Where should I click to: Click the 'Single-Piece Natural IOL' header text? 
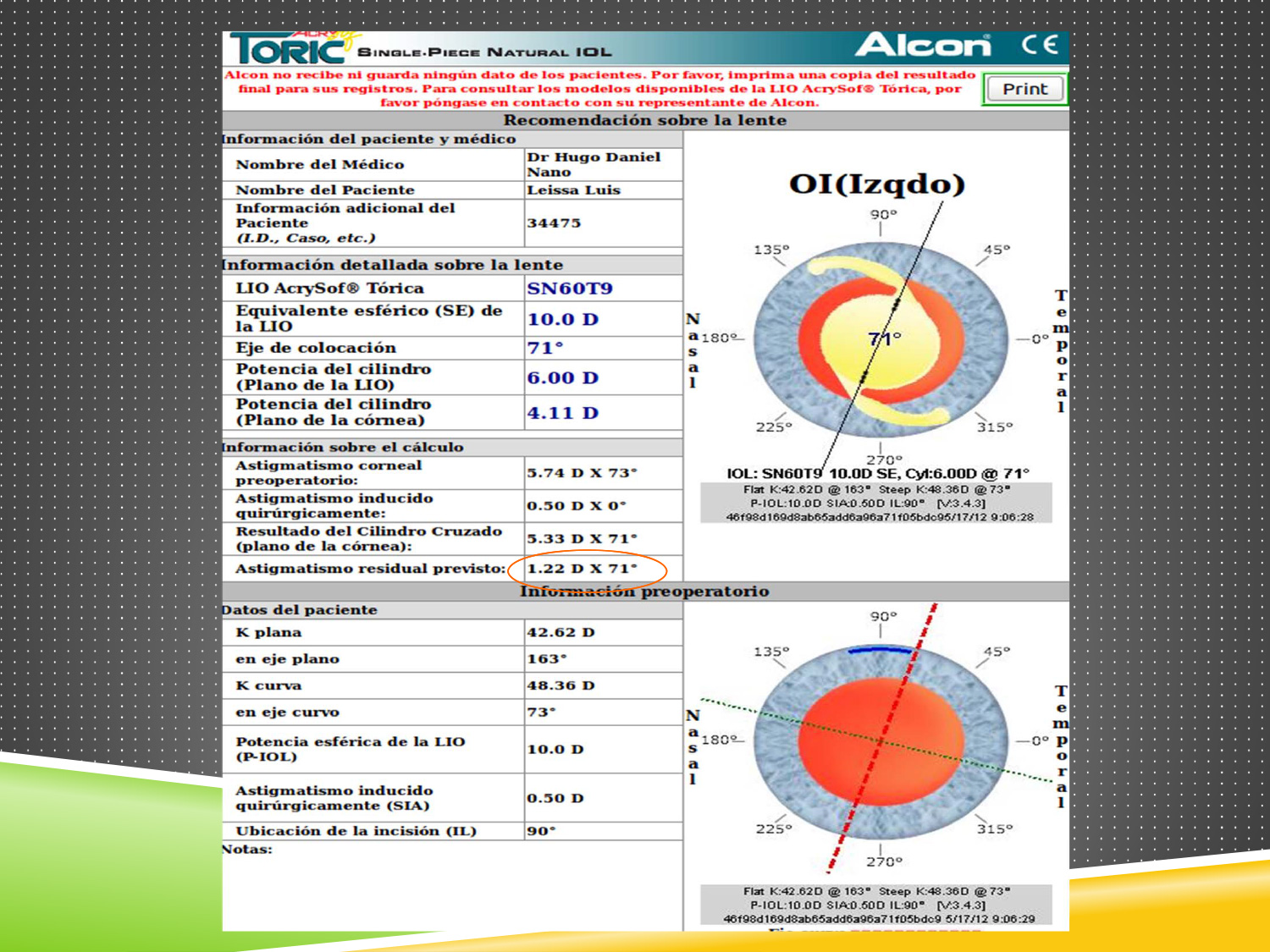coord(484,52)
